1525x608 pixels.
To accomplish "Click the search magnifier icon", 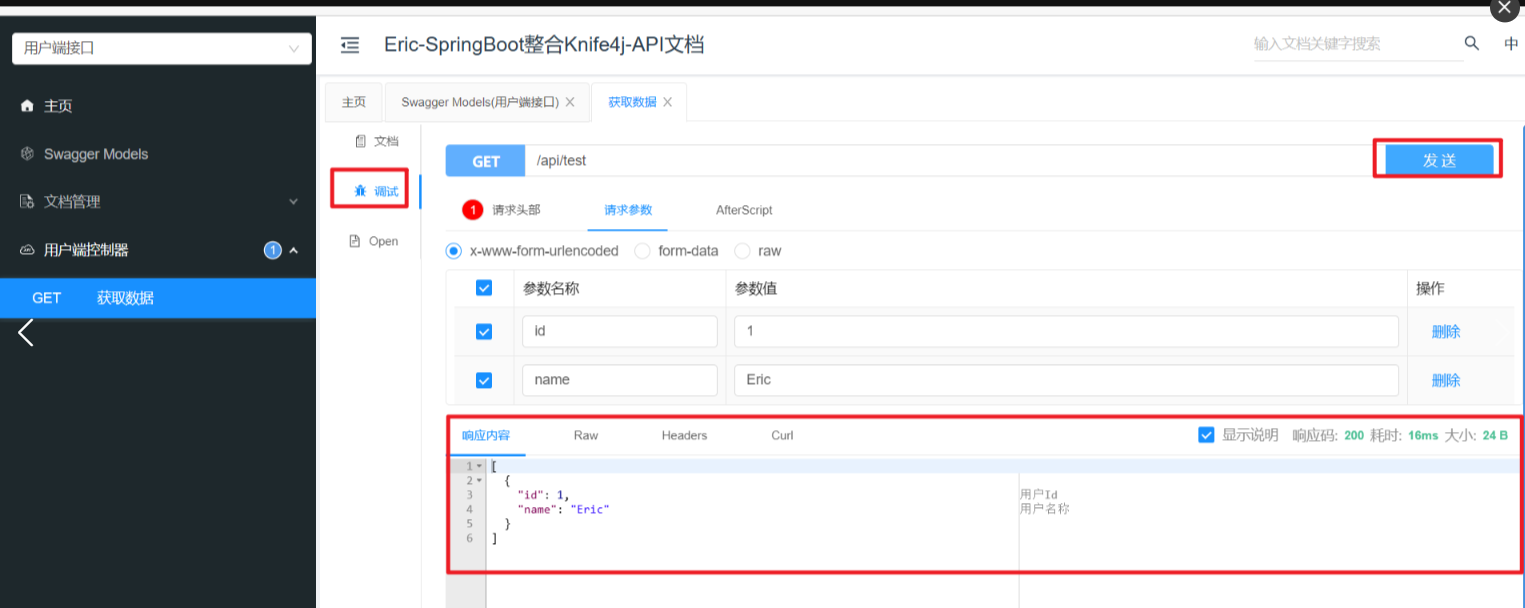I will 1472,43.
